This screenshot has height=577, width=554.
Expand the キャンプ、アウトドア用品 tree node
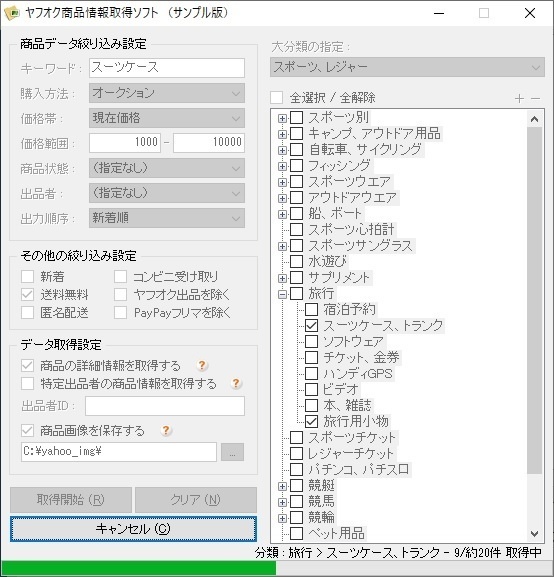[x=282, y=134]
